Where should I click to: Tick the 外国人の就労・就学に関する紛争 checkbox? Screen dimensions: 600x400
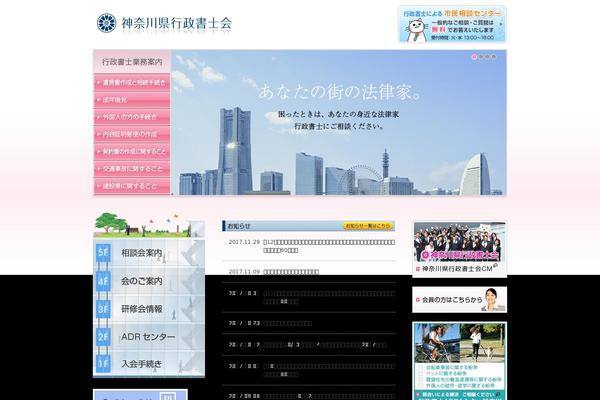pos(420,385)
